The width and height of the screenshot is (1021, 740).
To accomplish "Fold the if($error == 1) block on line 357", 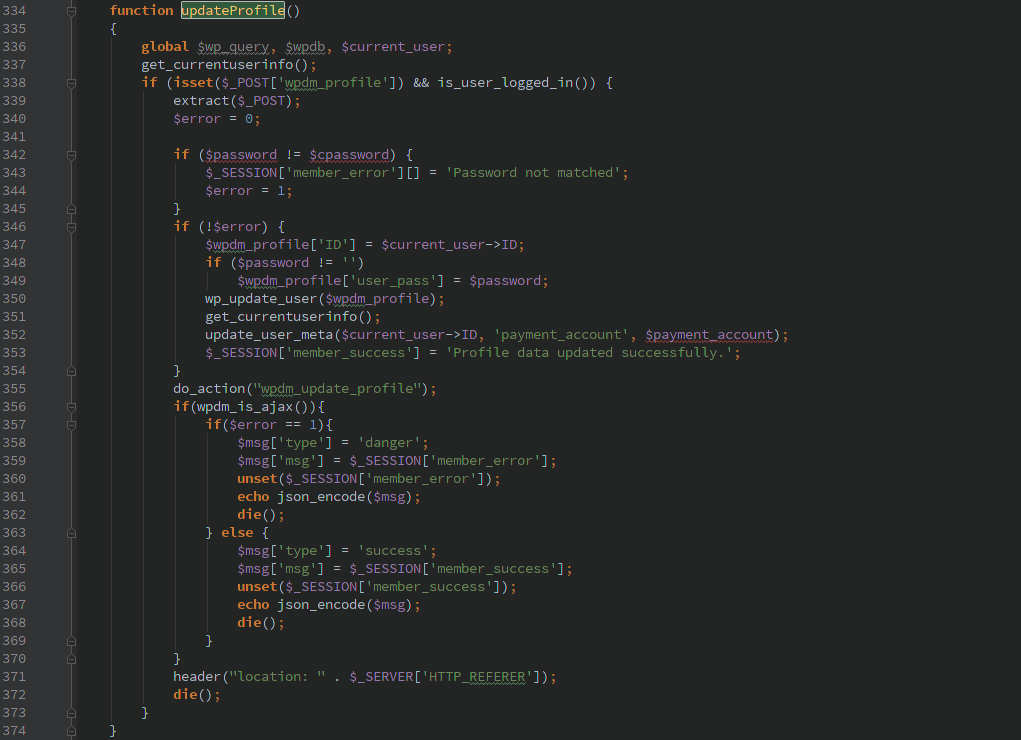I will pos(72,425).
